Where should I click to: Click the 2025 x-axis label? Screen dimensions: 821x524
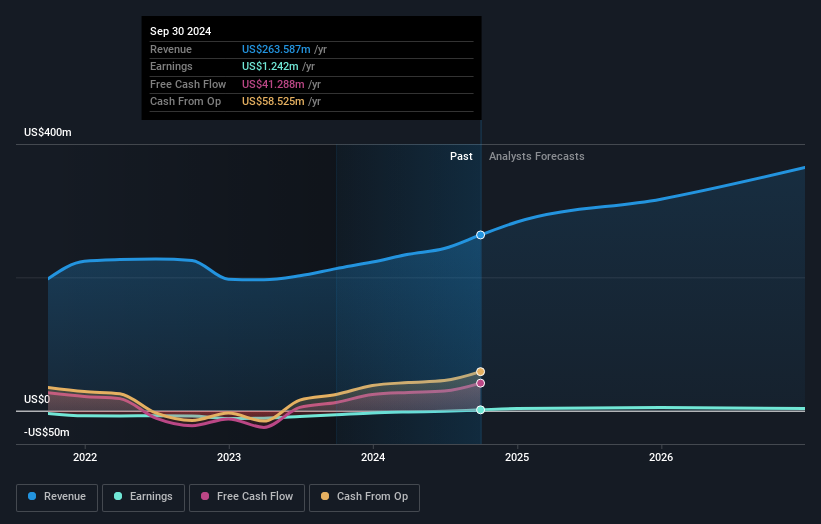point(517,457)
